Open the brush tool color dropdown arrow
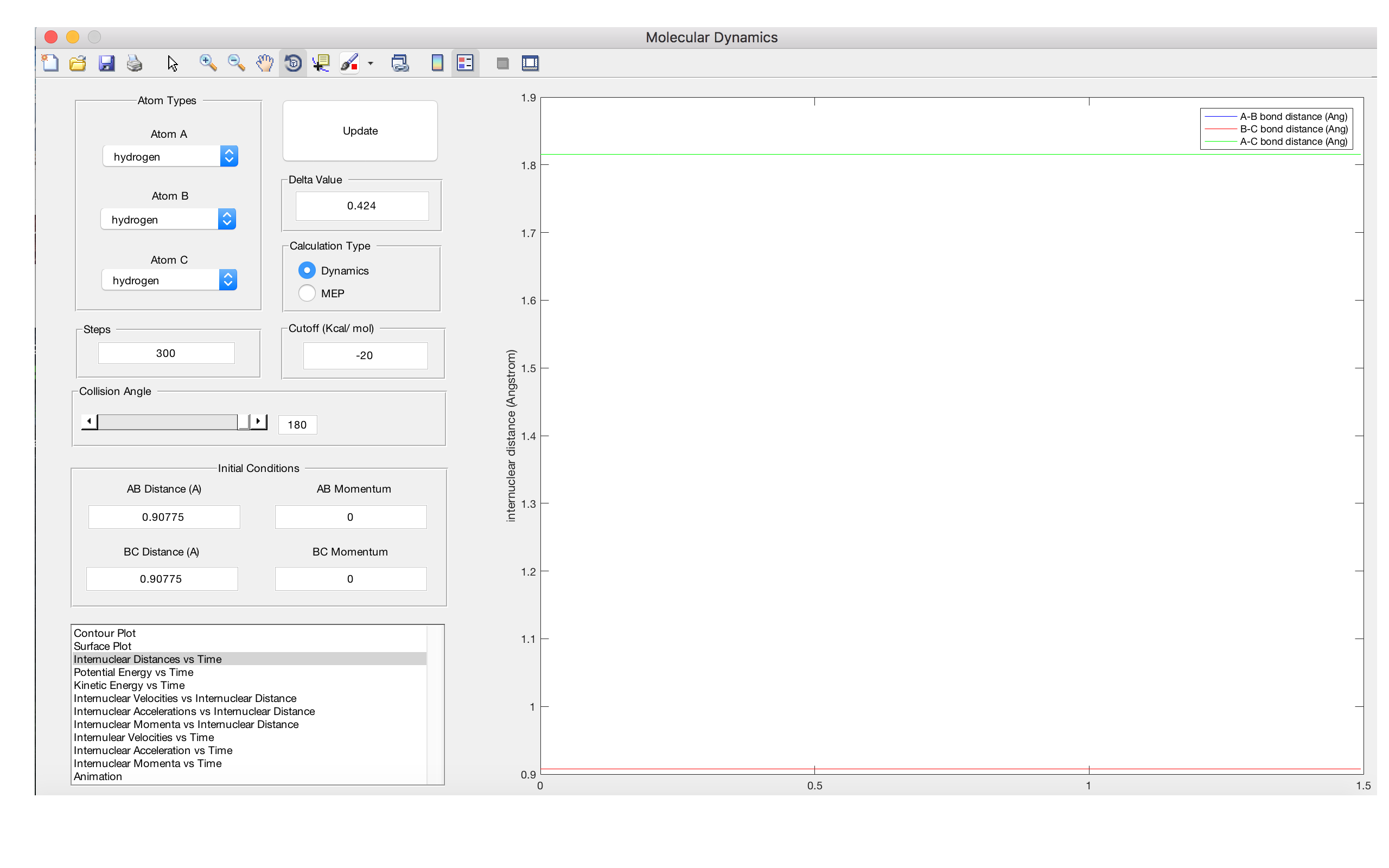 370,63
